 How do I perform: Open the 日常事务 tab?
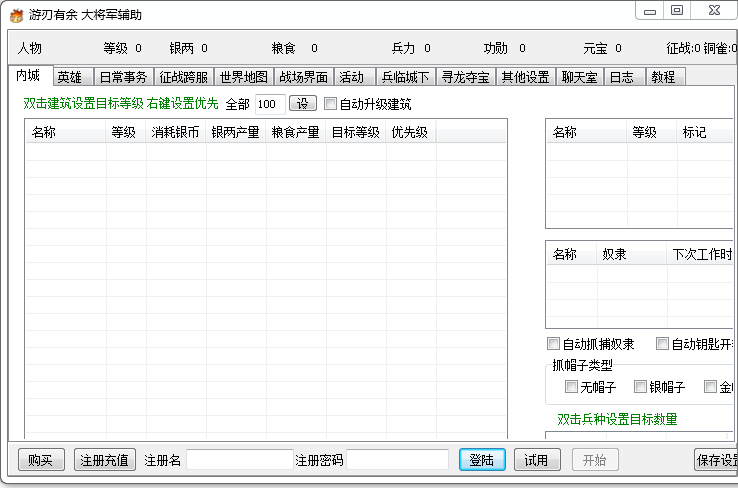[x=124, y=77]
